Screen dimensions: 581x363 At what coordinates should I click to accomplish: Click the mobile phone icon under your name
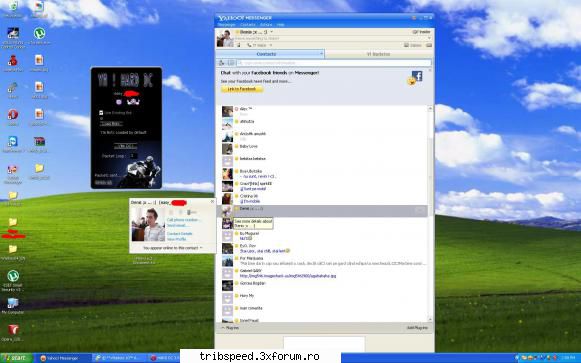click(x=239, y=45)
